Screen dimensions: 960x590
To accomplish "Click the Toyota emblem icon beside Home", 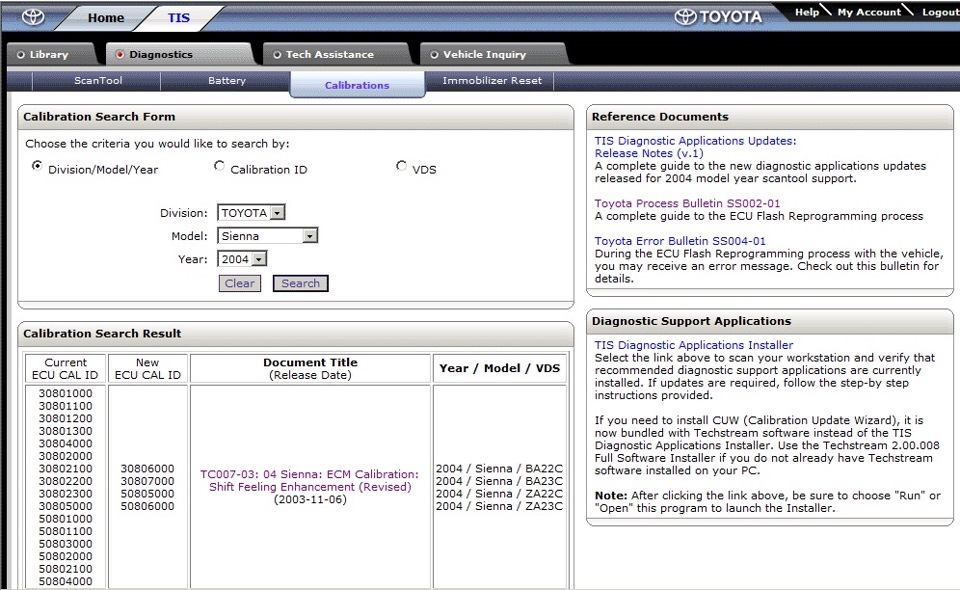I will 33,17.
